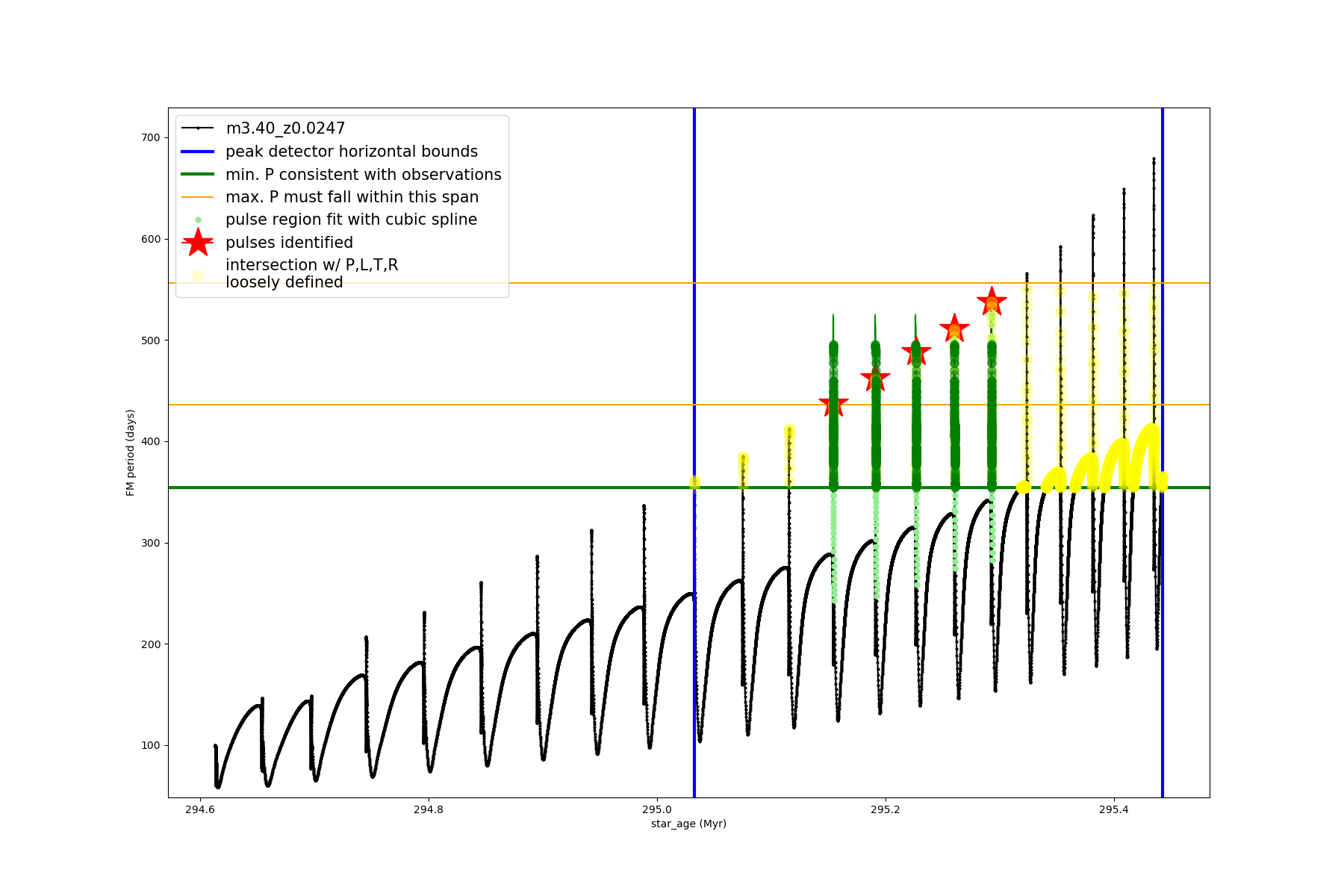Click the orange legend line swatch
Viewport: 1344px width, 896px height.
[x=198, y=197]
